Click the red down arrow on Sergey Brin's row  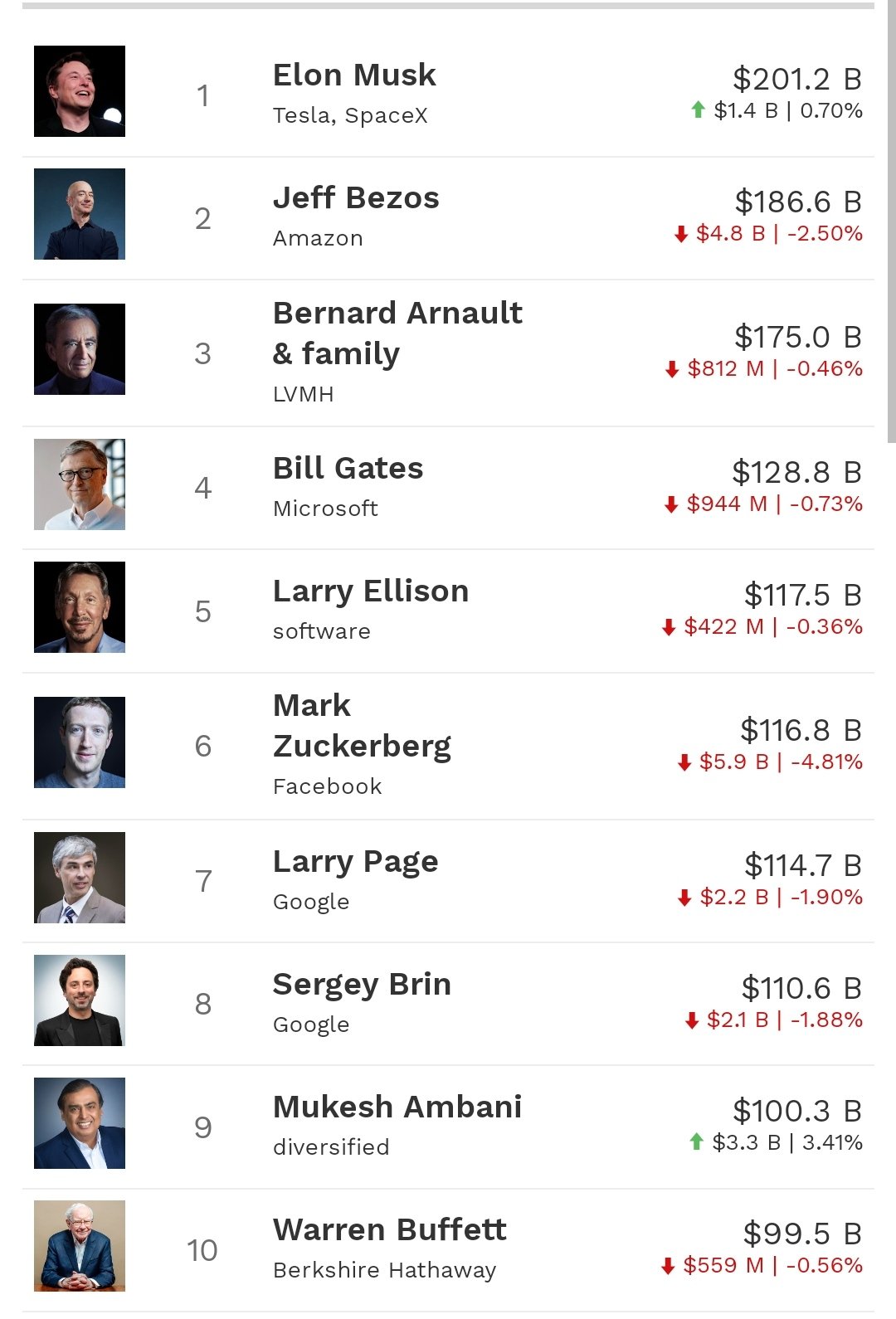point(690,1019)
